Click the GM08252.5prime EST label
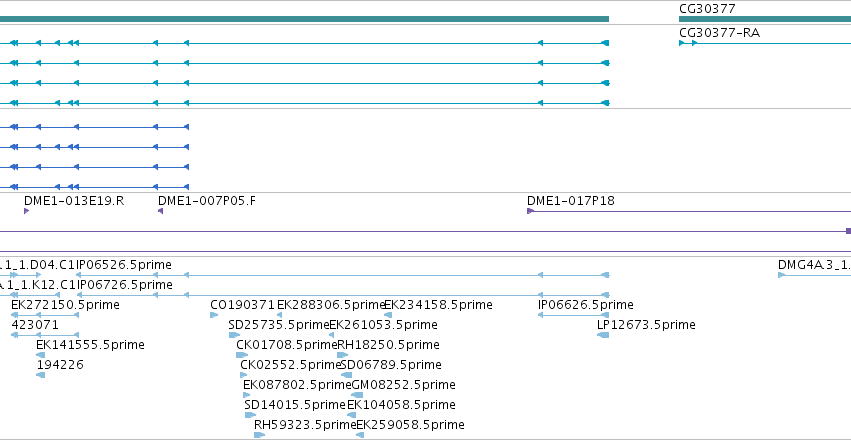This screenshot has height=440, width=851. point(404,385)
